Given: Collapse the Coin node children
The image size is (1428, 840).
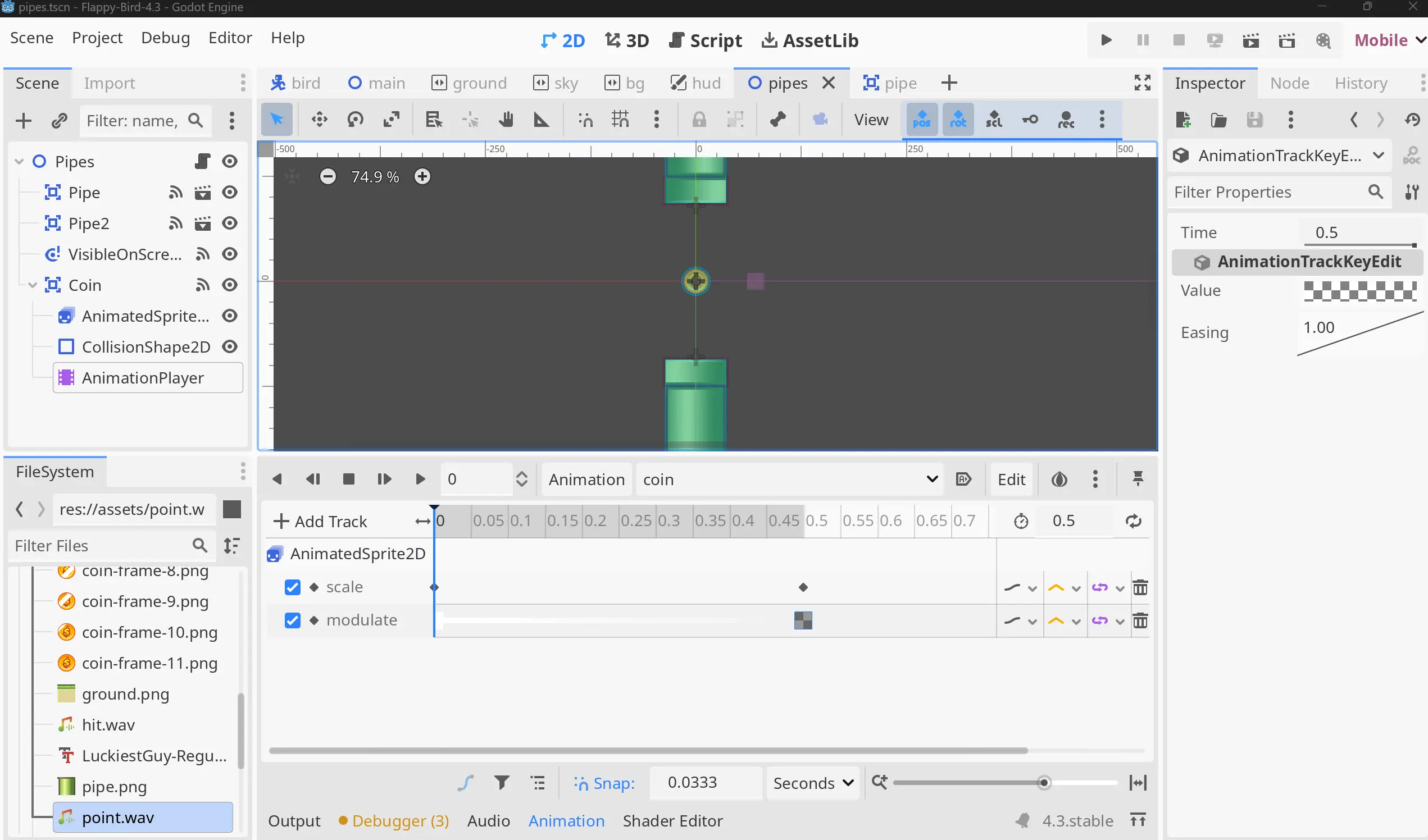Looking at the screenshot, I should (33, 285).
